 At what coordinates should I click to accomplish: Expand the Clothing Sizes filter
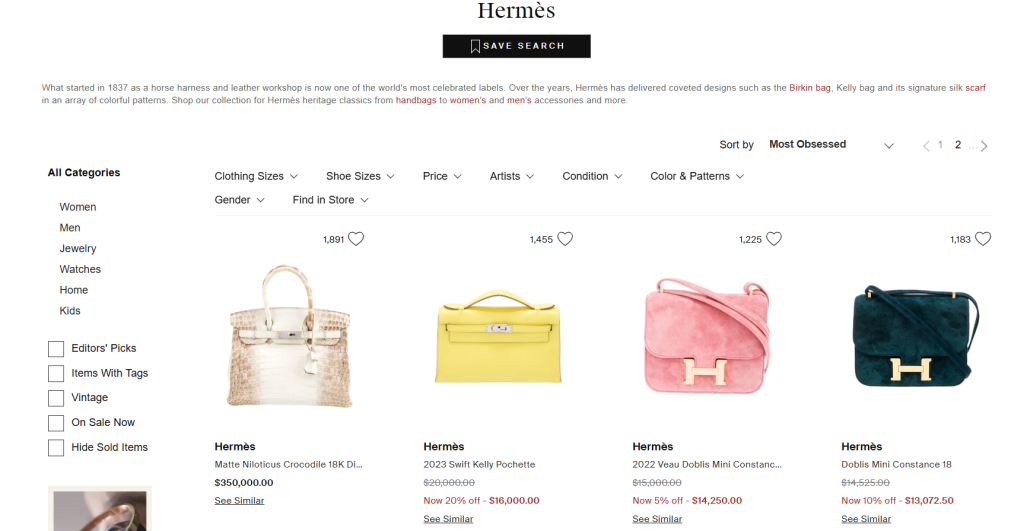(256, 176)
